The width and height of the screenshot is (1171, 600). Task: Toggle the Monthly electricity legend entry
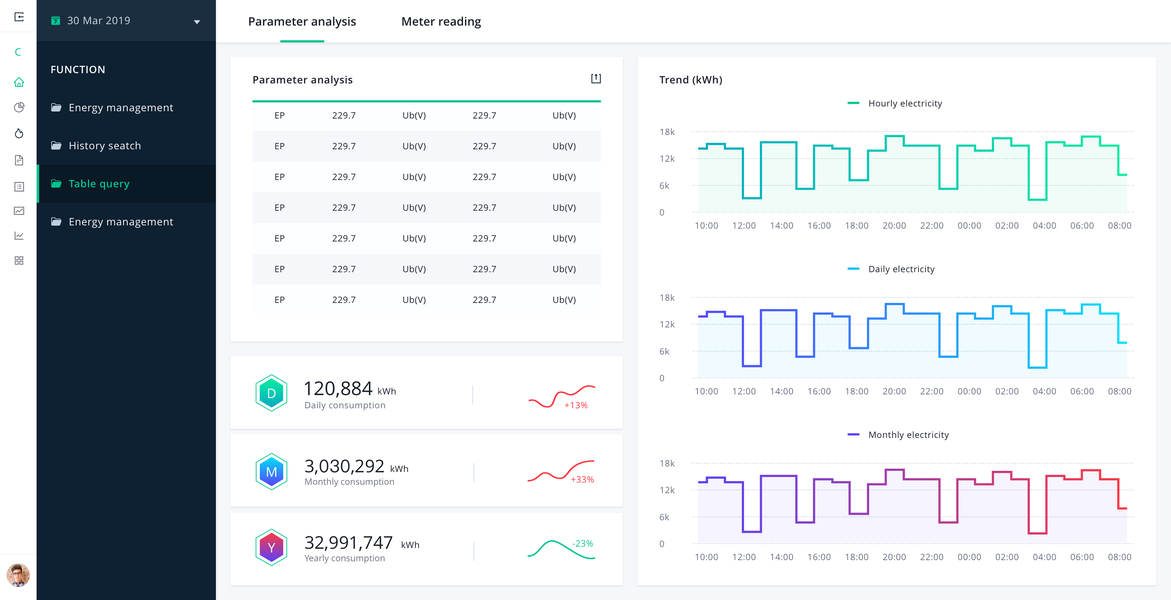(898, 434)
